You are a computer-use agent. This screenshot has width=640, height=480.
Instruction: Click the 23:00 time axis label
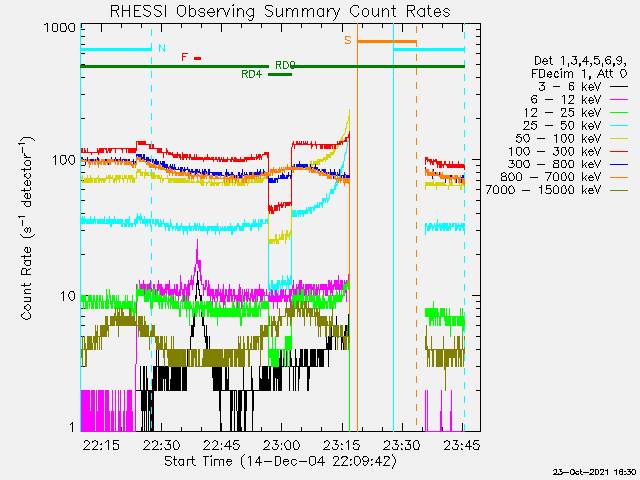[282, 445]
